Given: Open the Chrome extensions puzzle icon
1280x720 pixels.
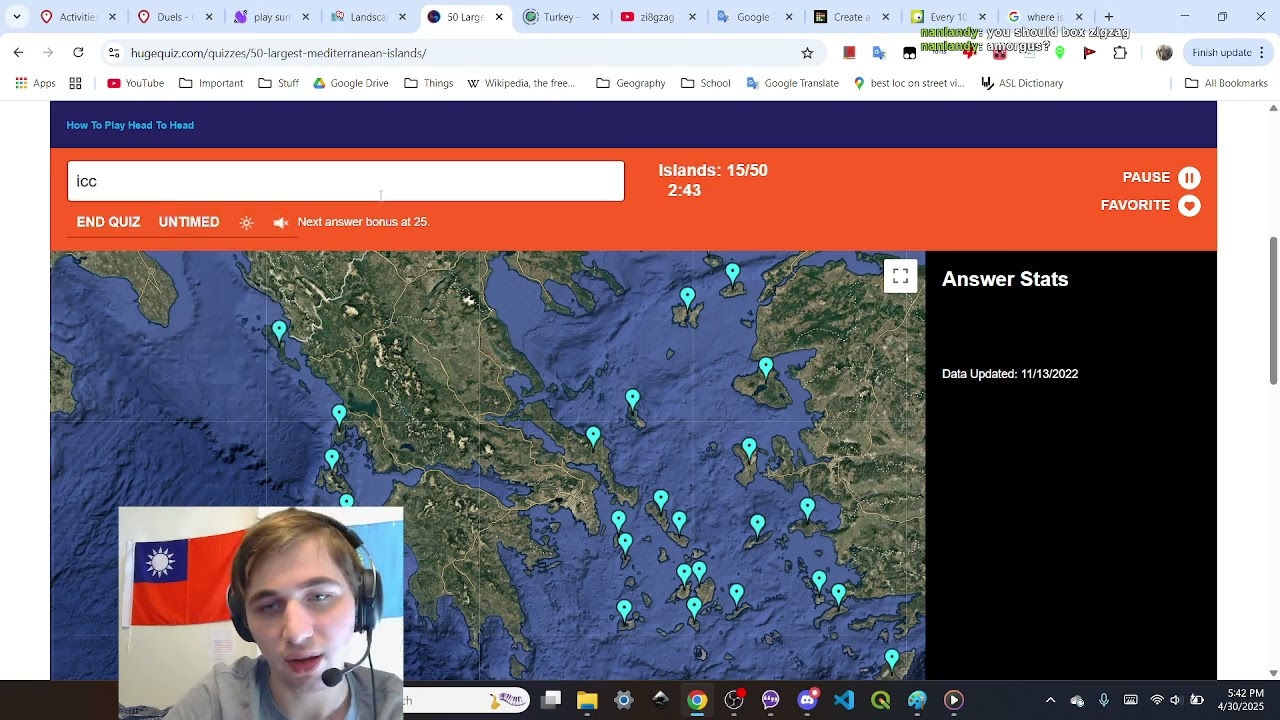Looking at the screenshot, I should (x=1120, y=53).
